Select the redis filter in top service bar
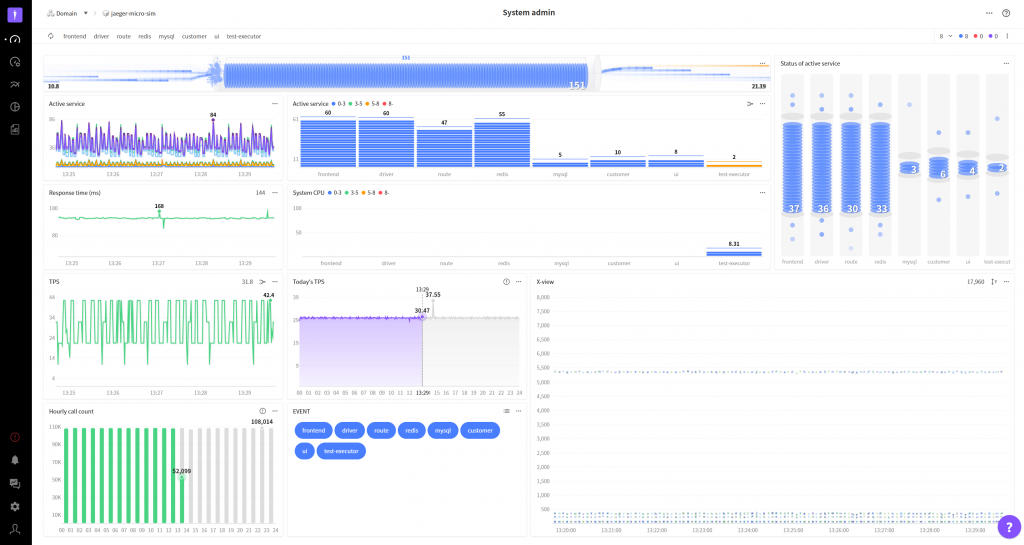 (x=145, y=36)
